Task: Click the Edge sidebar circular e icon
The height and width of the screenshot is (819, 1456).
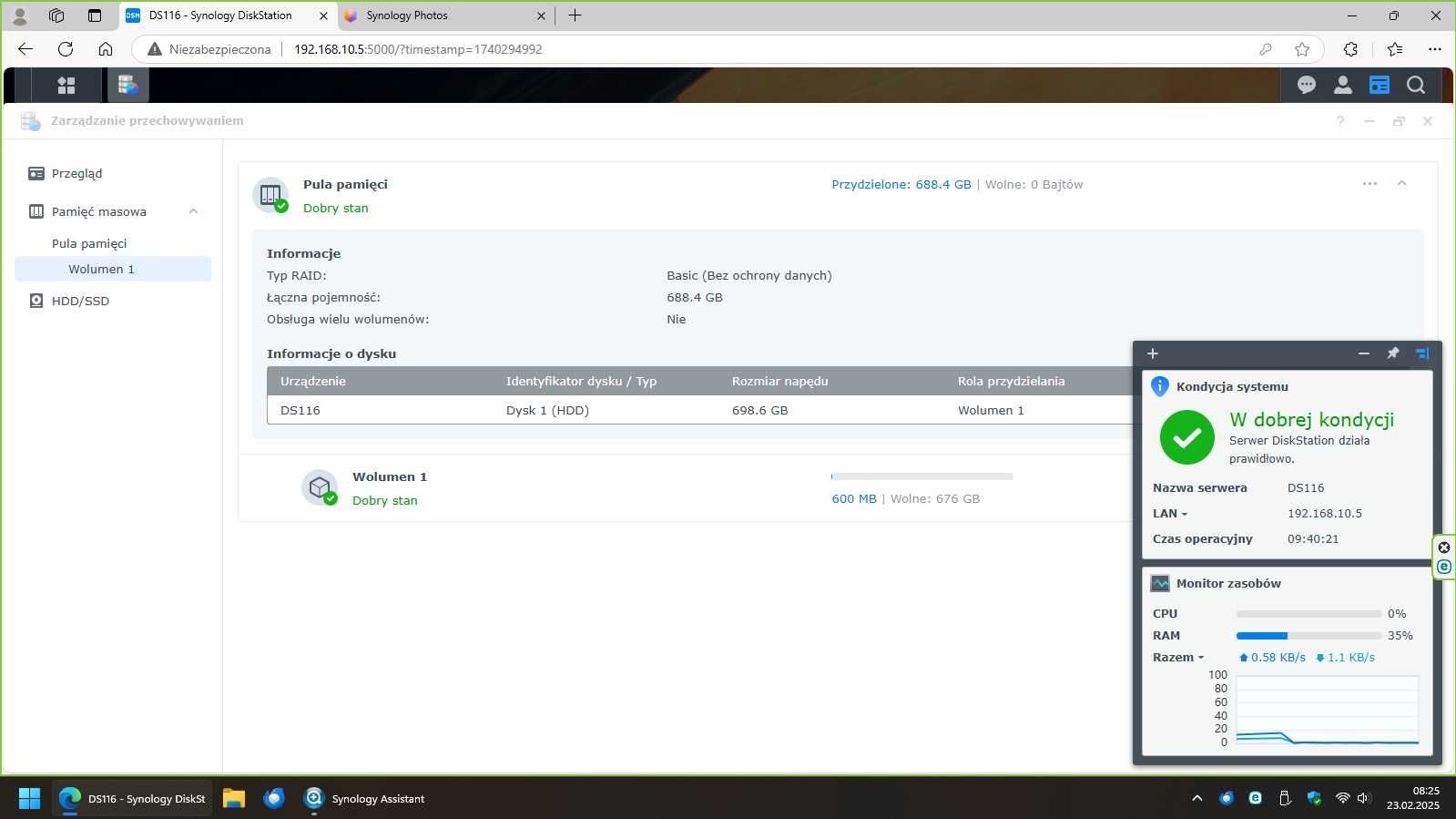Action: pos(1444,567)
